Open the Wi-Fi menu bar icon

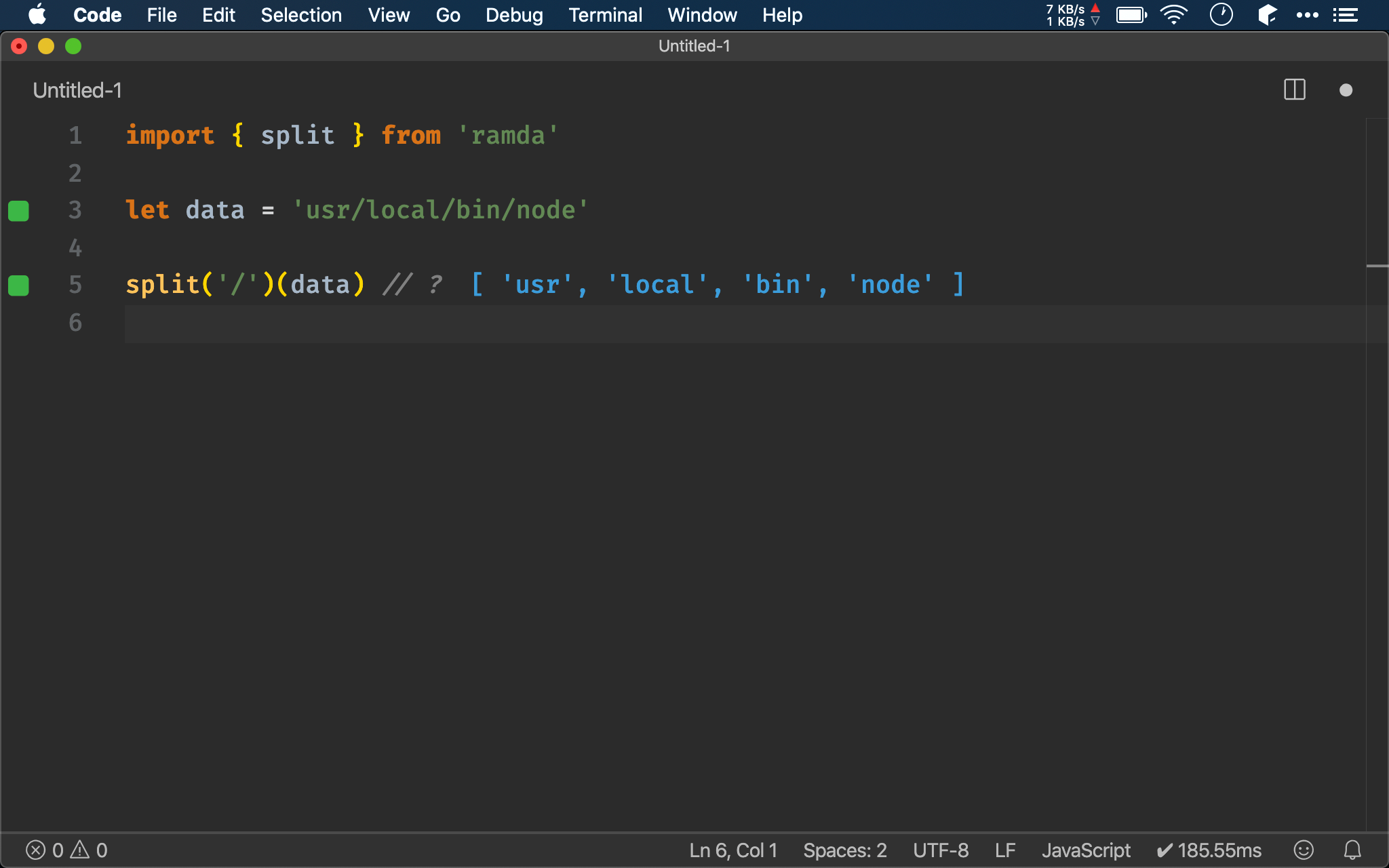point(1173,15)
